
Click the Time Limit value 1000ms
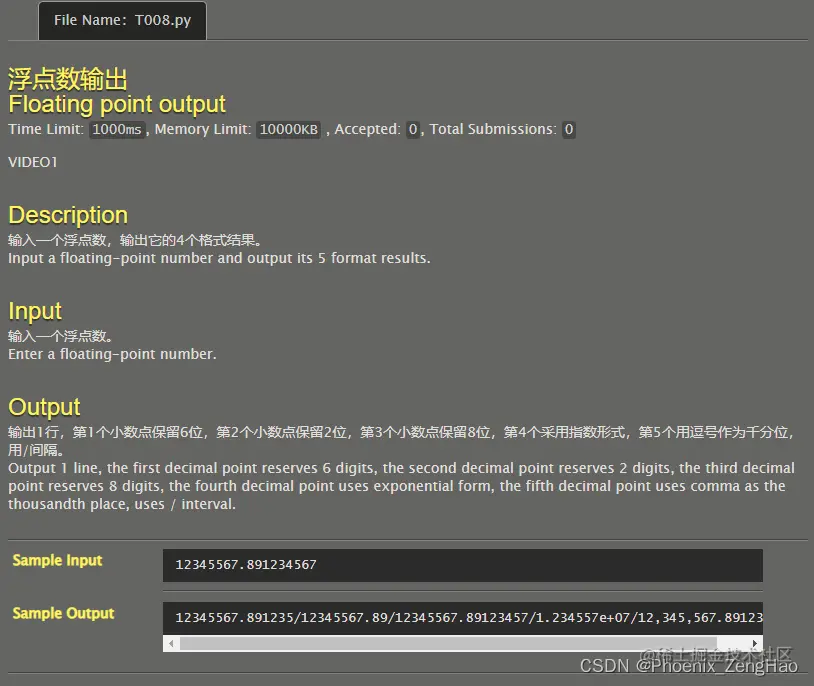pyautogui.click(x=117, y=129)
